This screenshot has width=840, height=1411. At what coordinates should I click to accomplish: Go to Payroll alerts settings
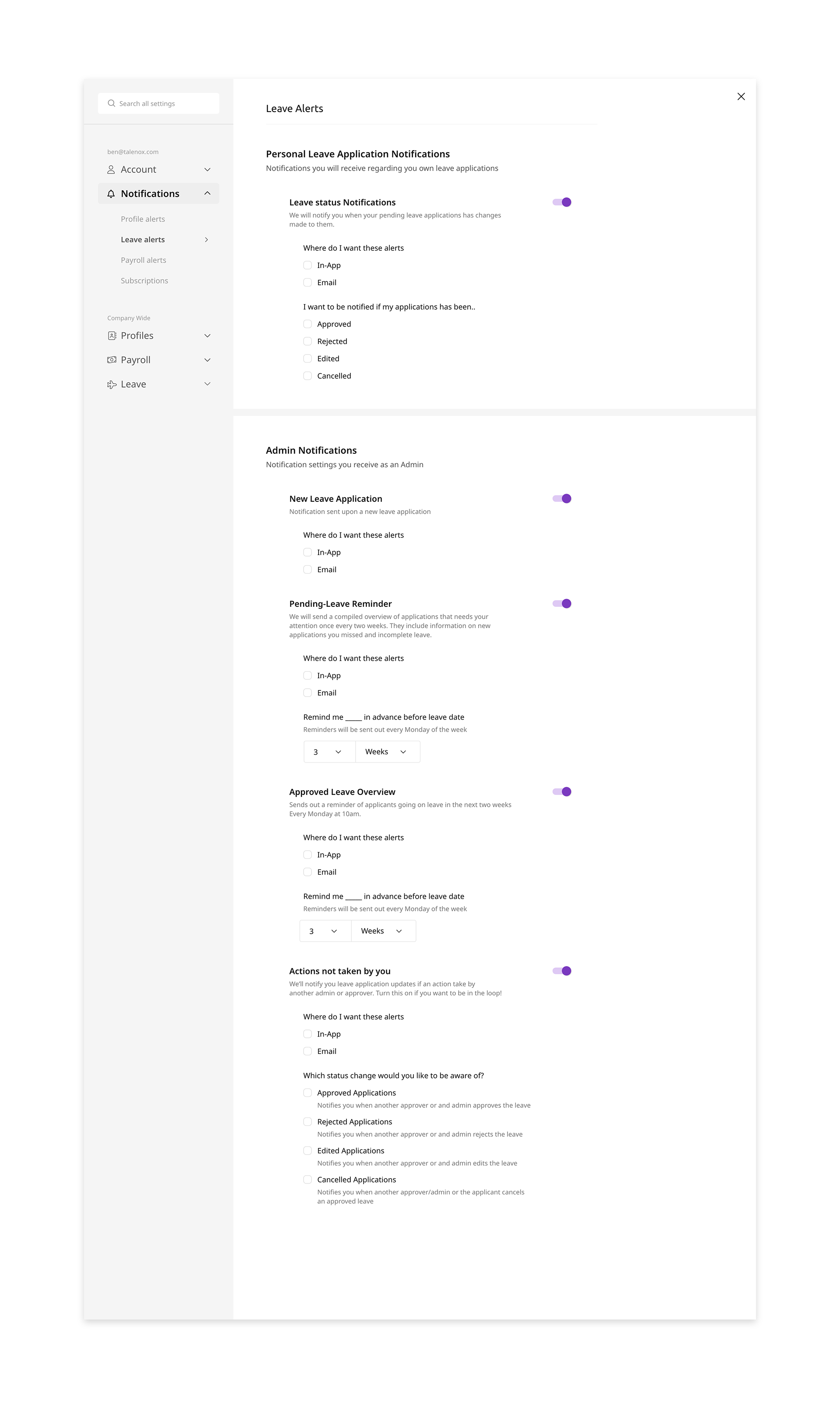[x=143, y=260]
